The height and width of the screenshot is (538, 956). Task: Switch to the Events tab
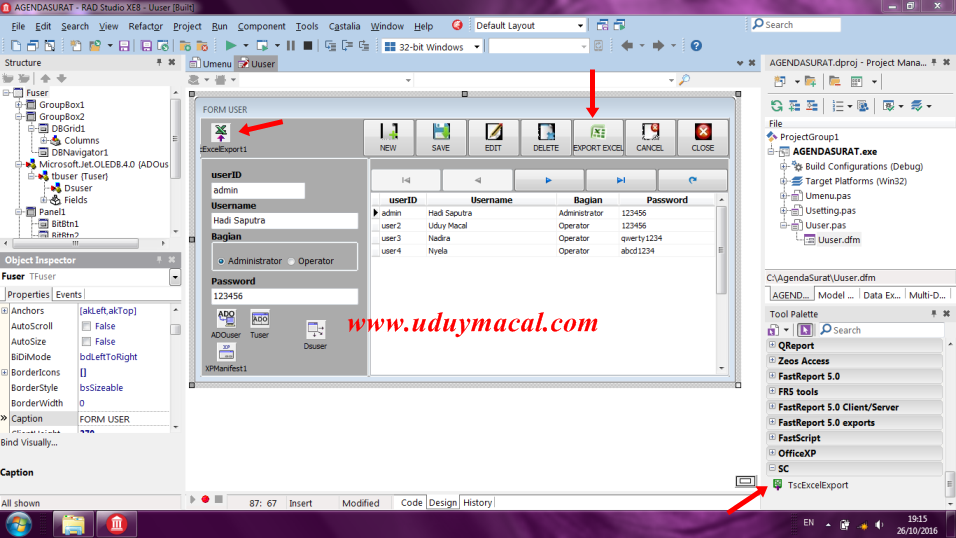[68, 294]
